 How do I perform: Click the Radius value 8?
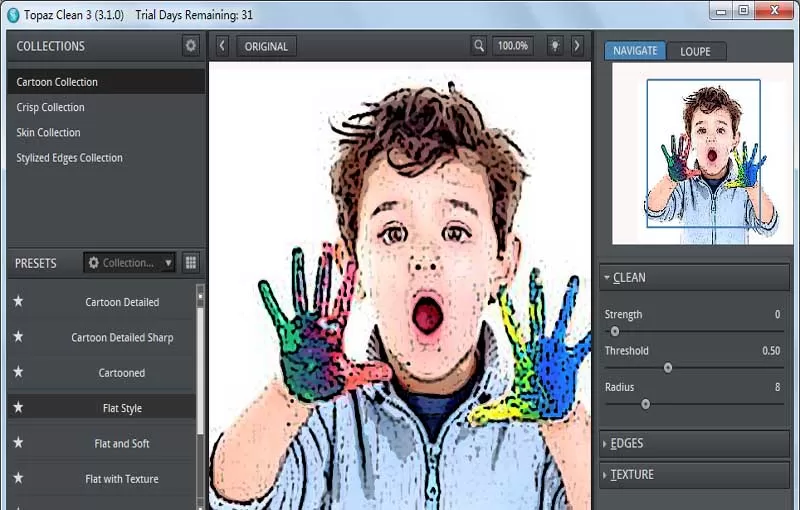click(x=777, y=387)
